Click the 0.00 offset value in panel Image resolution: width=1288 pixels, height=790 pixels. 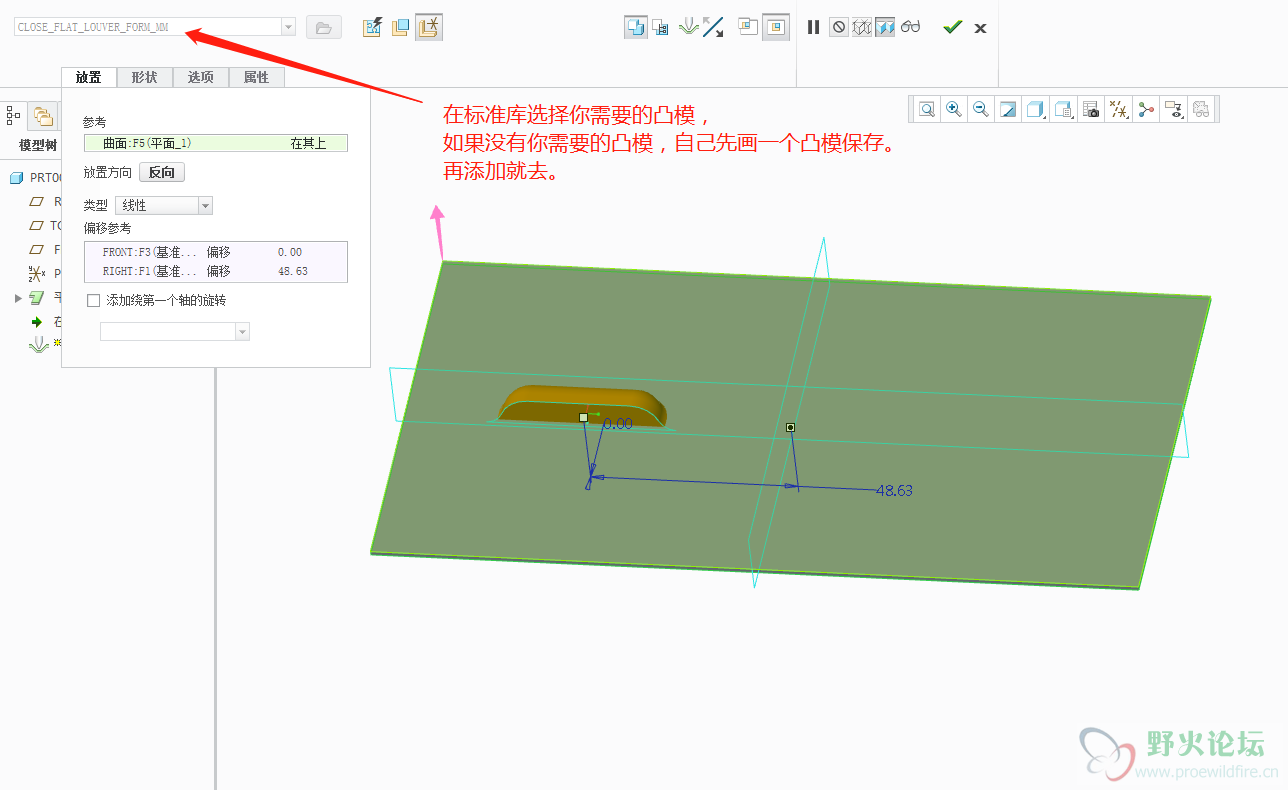290,252
